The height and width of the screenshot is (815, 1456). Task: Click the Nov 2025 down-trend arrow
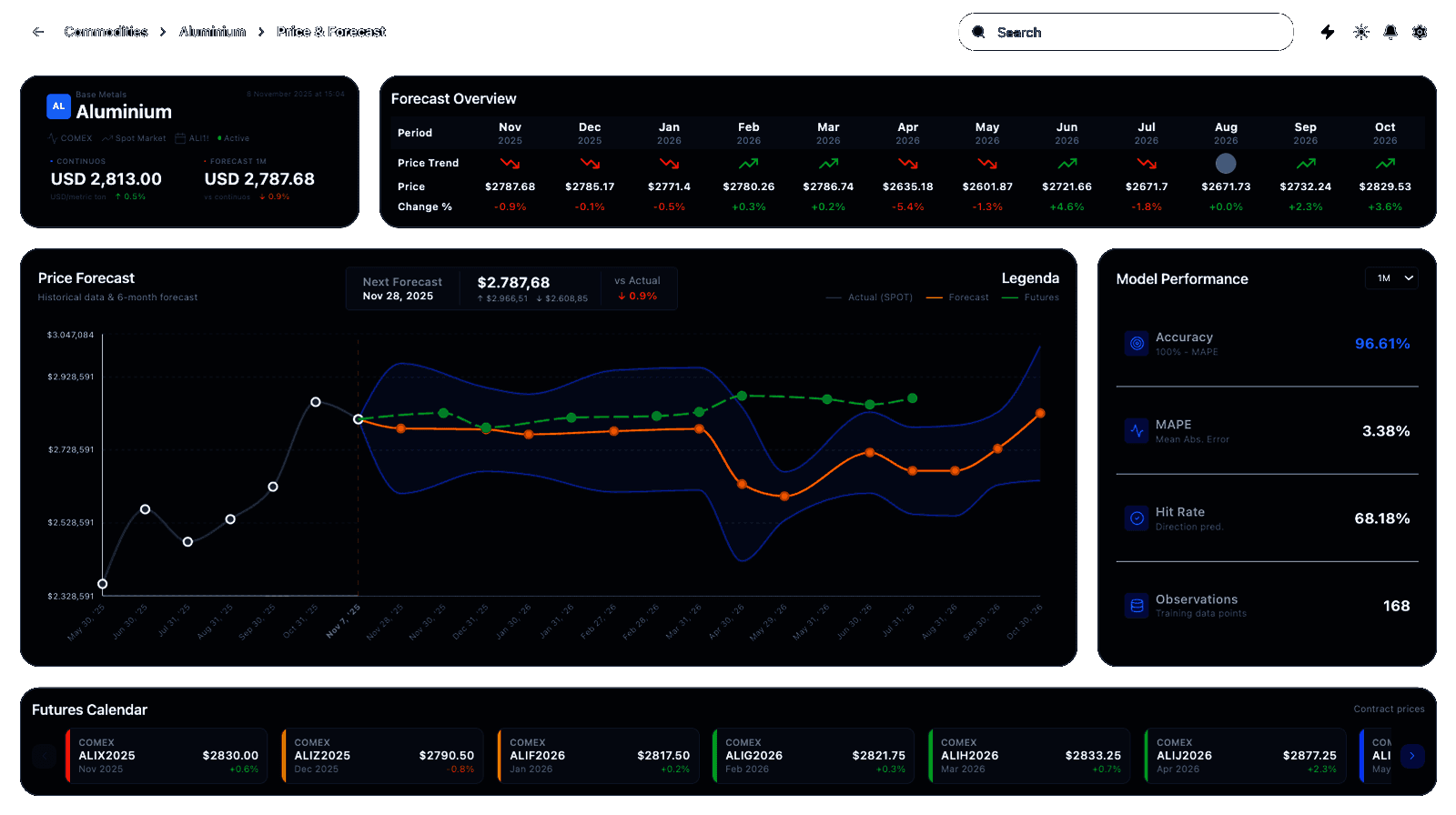click(x=511, y=164)
